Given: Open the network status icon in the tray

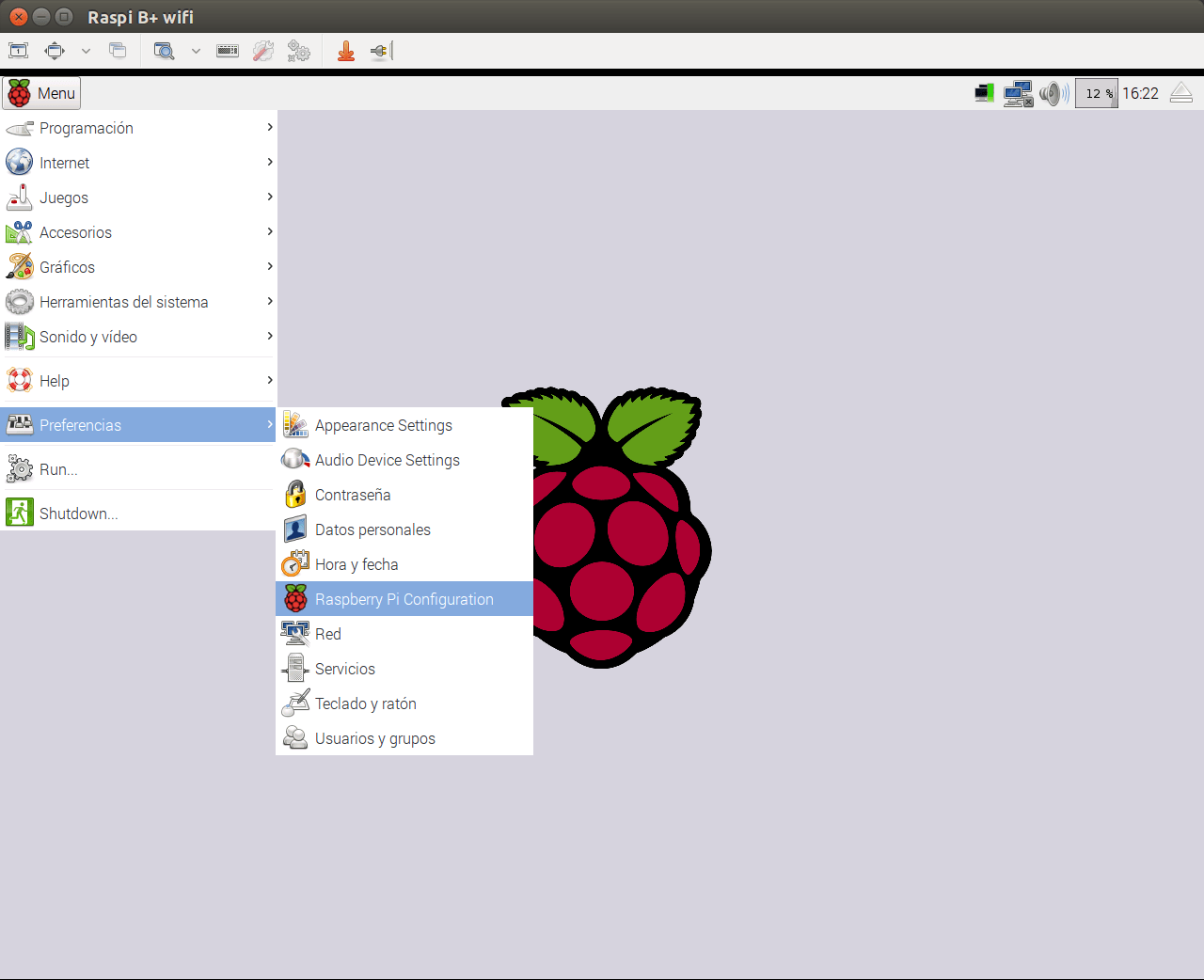Looking at the screenshot, I should click(x=1018, y=93).
